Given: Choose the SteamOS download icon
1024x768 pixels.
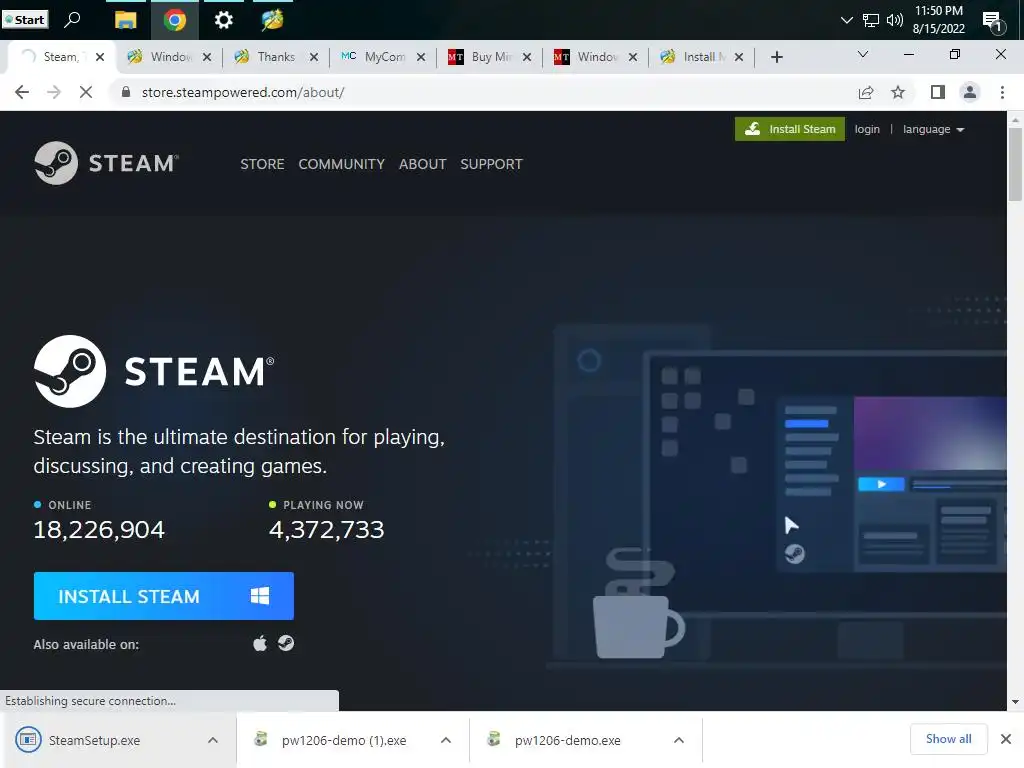Looking at the screenshot, I should click(x=286, y=643).
